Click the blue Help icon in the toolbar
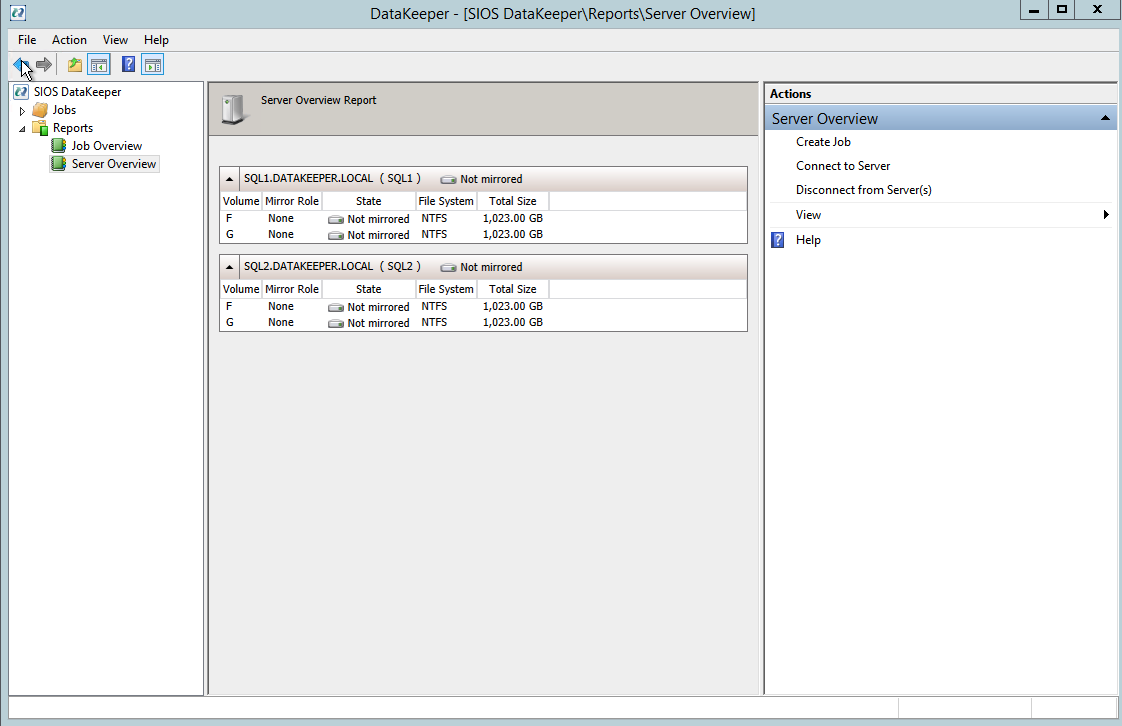1122x726 pixels. 128,65
